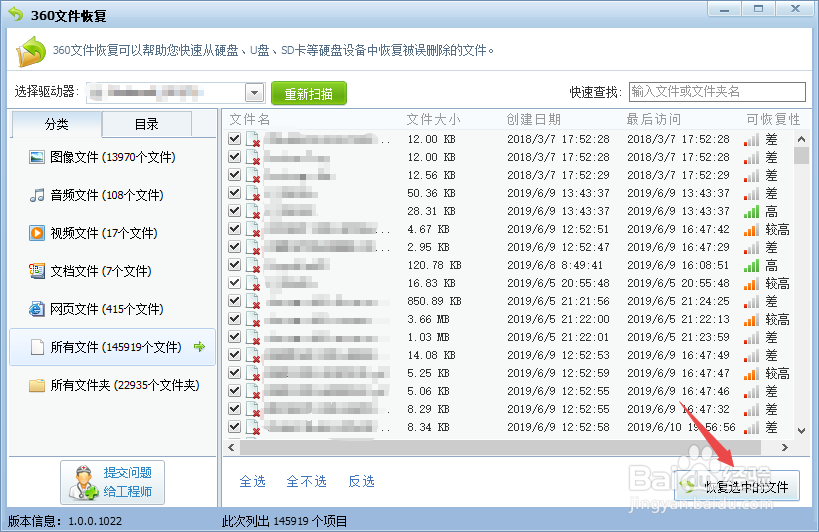Sort by 创建日期 column header
819x532 pixels.
click(533, 120)
